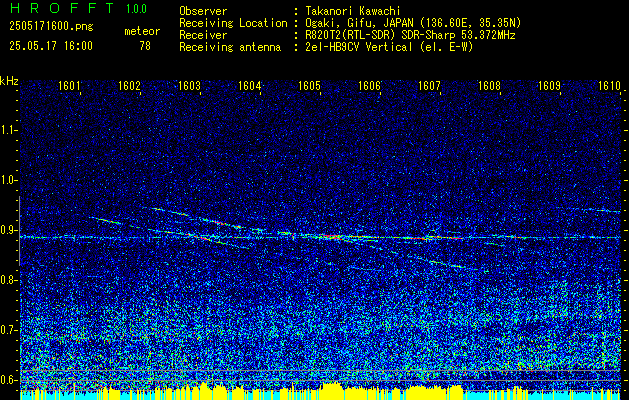Image resolution: width=629 pixels, height=400 pixels.
Task: Click the Receiving antenna label
Action: click(230, 47)
